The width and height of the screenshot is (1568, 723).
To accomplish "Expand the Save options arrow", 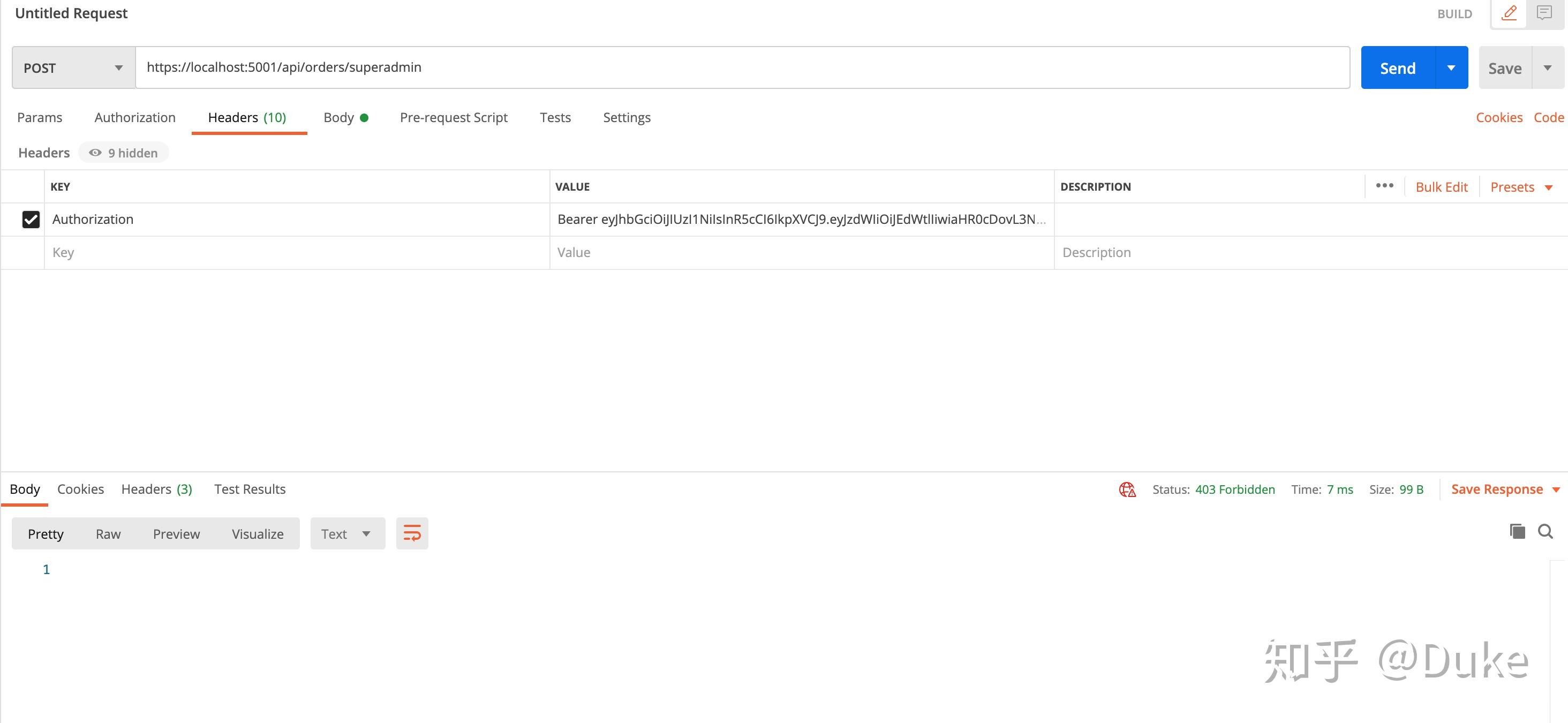I will point(1548,67).
